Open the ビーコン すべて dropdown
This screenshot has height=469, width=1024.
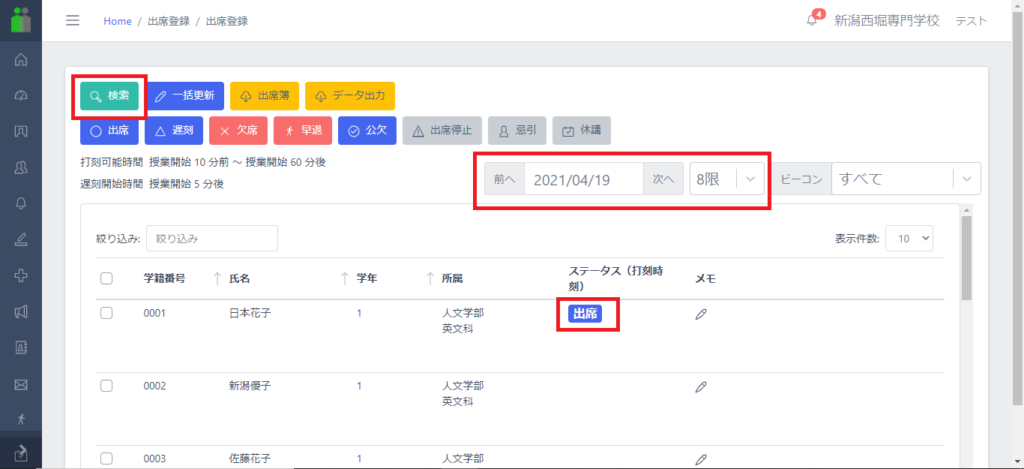pos(906,179)
